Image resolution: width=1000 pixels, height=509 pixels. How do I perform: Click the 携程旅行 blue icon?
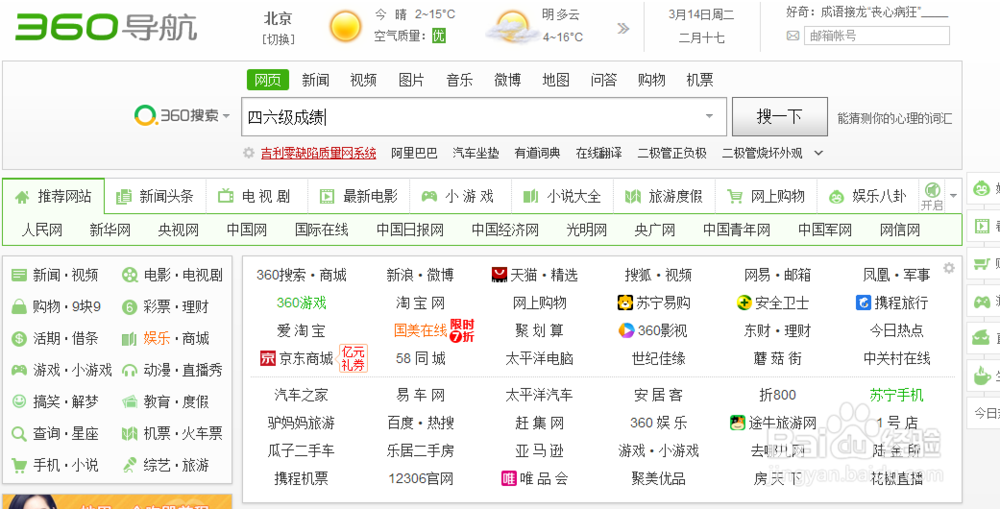click(864, 302)
